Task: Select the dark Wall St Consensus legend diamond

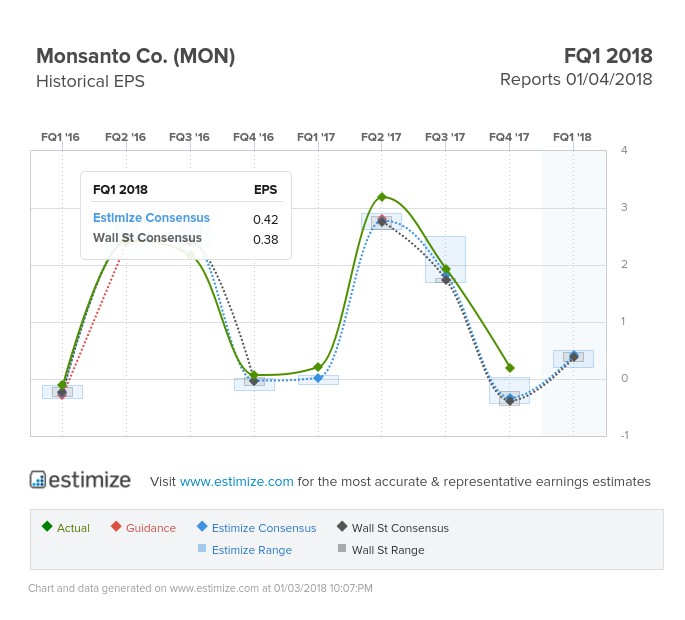Action: (x=342, y=526)
